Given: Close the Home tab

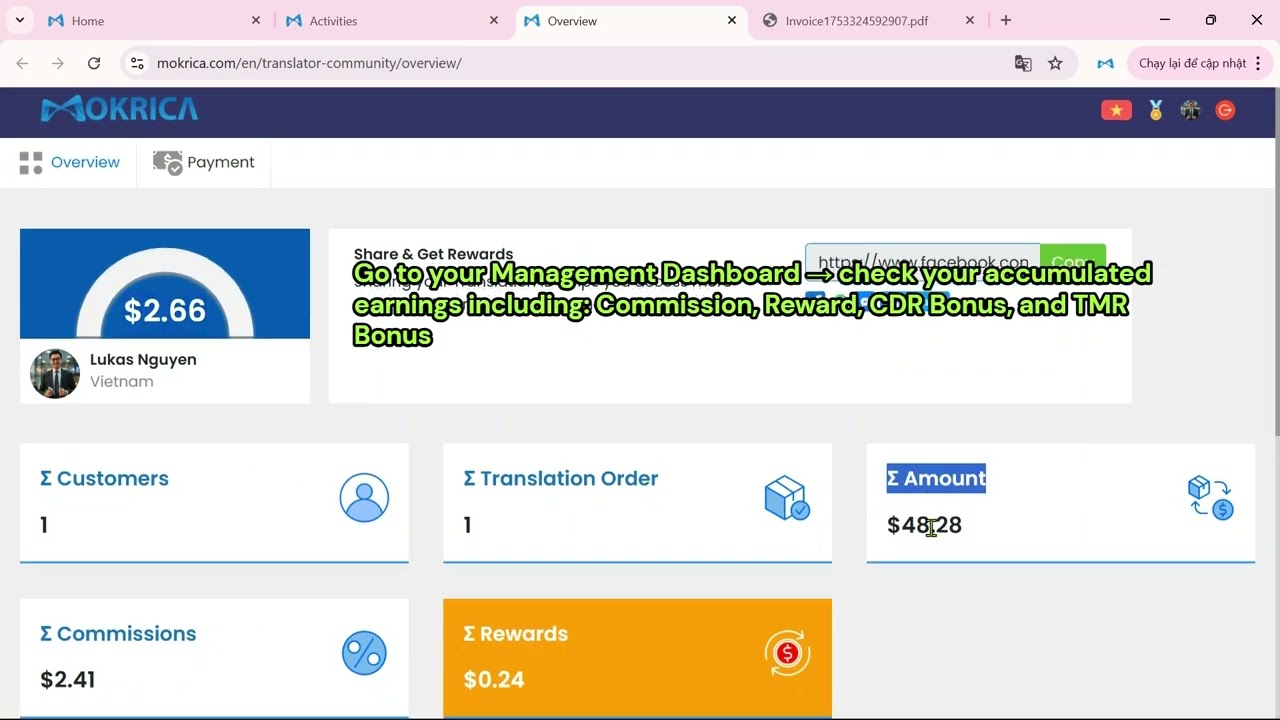Looking at the screenshot, I should [256, 20].
